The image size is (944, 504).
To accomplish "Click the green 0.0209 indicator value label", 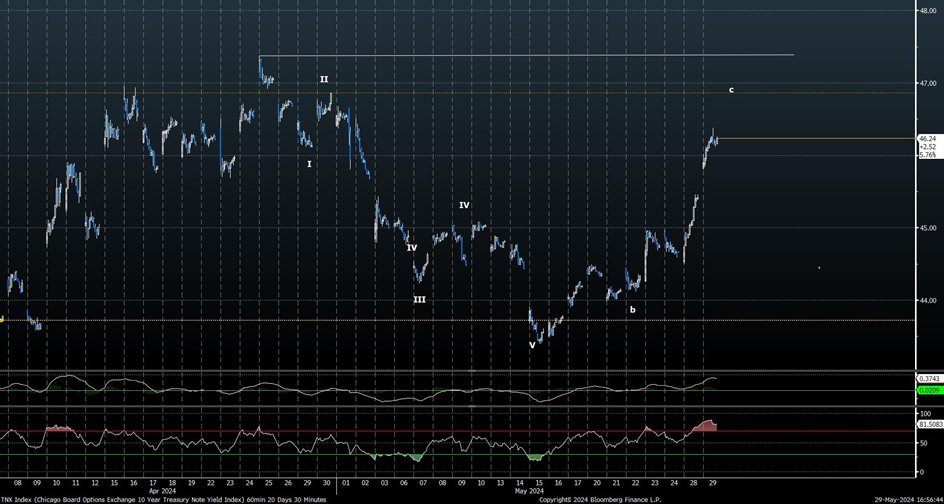I will 929,391.
